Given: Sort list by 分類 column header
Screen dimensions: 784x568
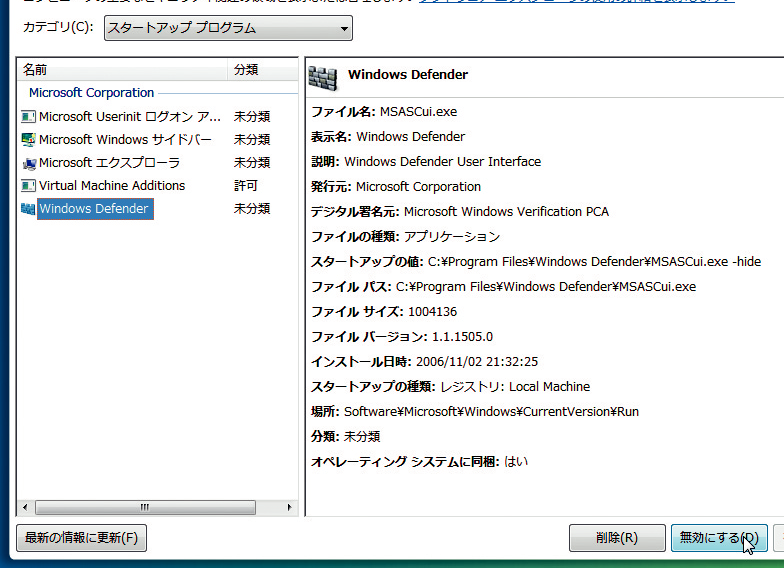Looking at the screenshot, I should (262, 70).
